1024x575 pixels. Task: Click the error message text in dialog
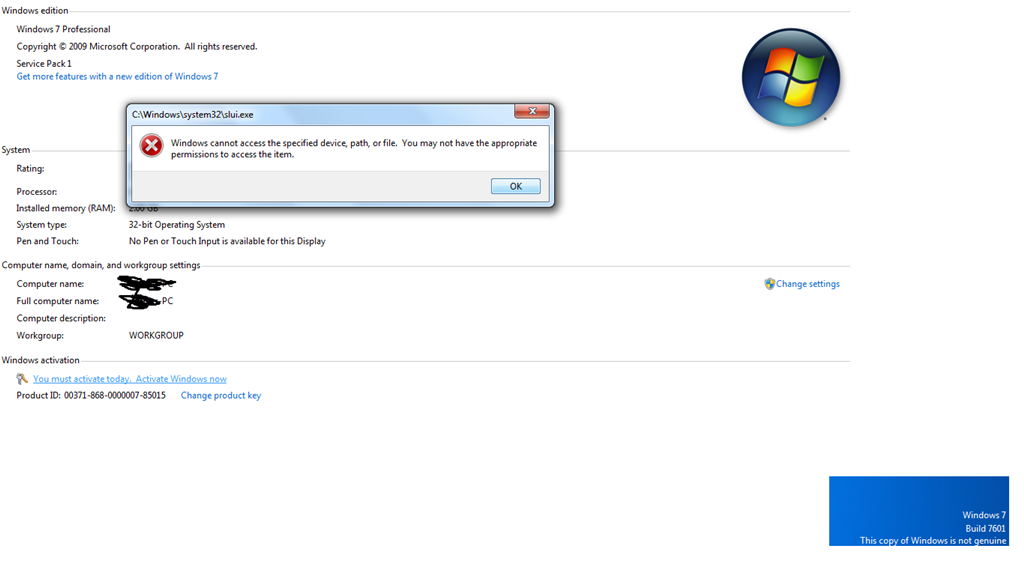[x=354, y=148]
